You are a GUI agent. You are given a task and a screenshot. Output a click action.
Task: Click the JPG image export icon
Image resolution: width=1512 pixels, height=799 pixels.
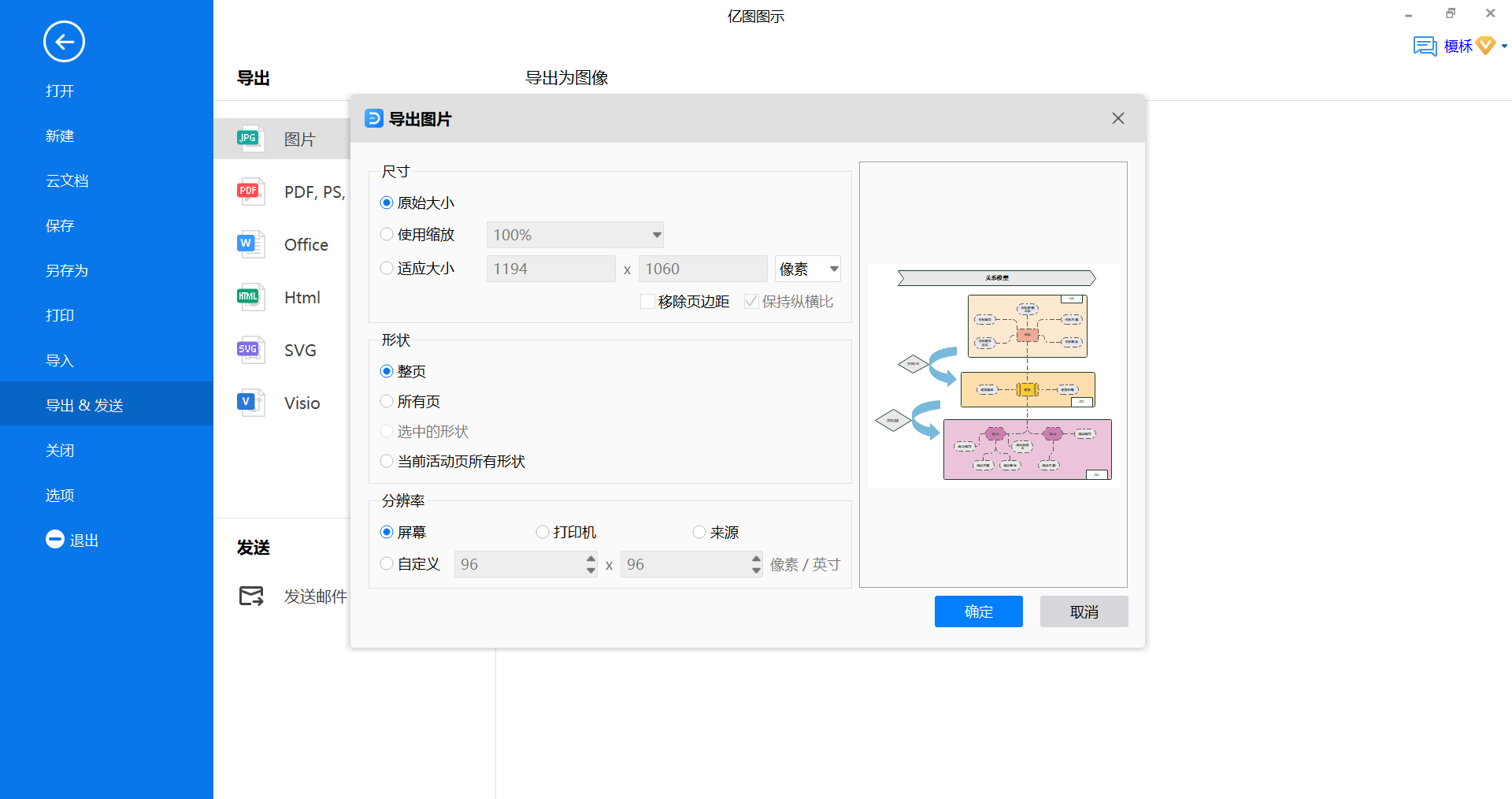tap(250, 139)
